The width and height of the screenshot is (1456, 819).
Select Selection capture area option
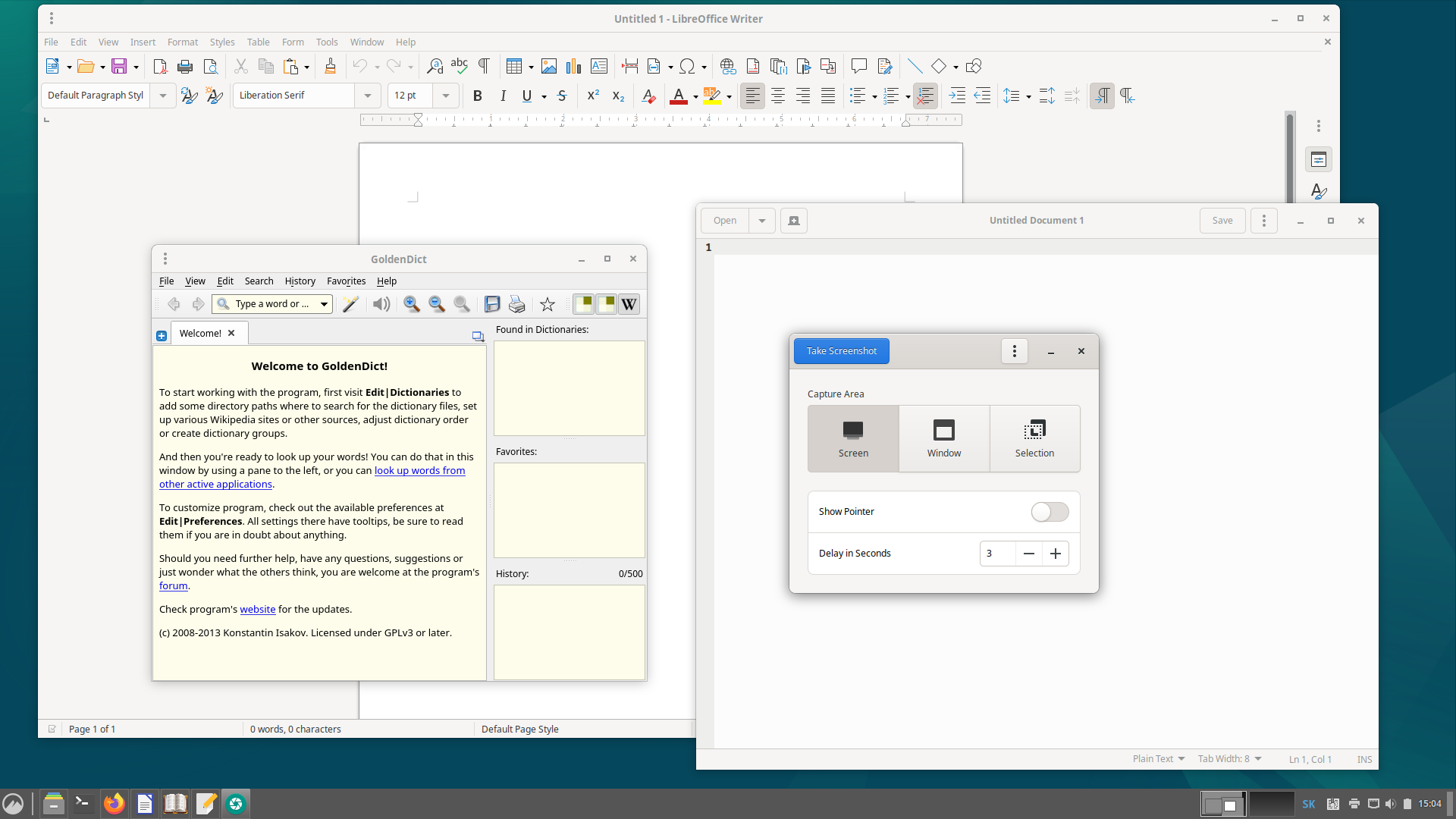tap(1034, 438)
